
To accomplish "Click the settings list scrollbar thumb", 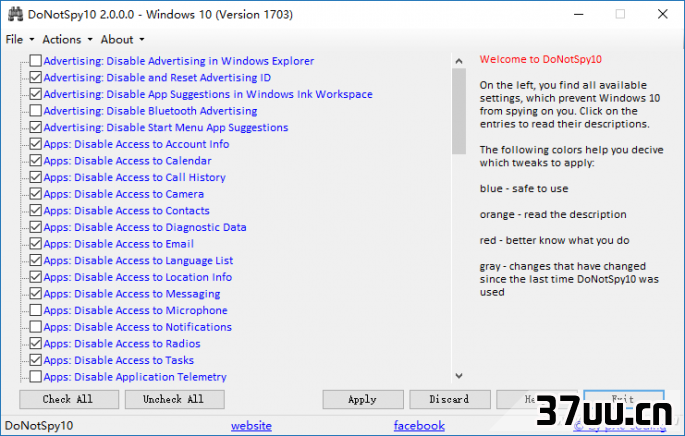I will pos(459,111).
